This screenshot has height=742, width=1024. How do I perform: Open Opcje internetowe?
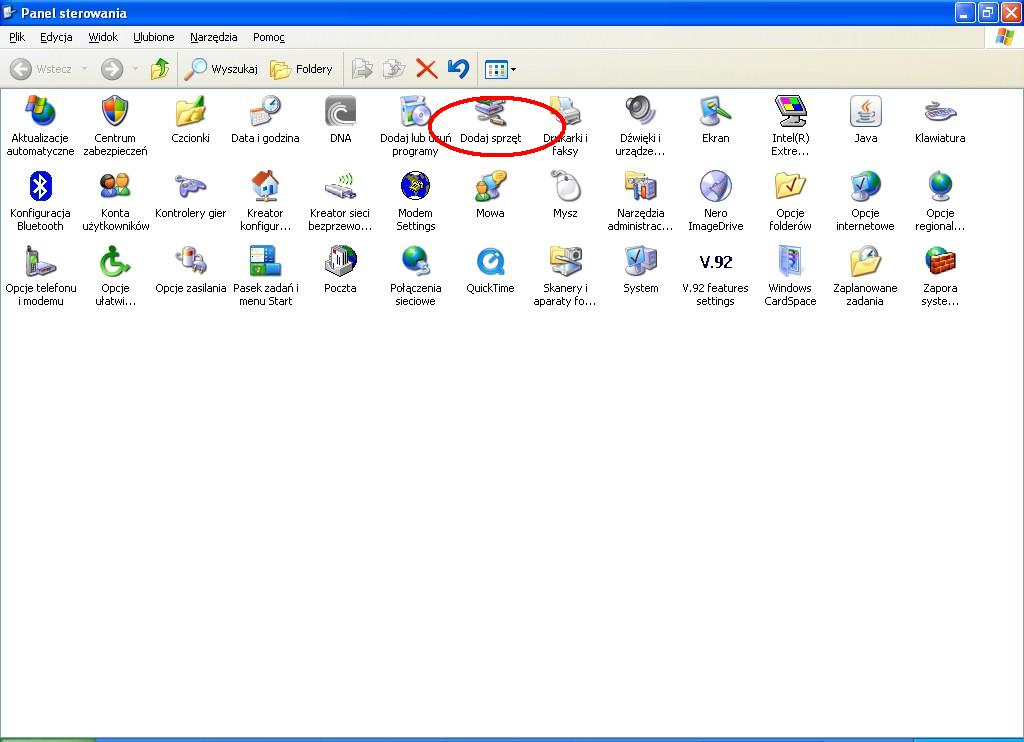(x=865, y=201)
